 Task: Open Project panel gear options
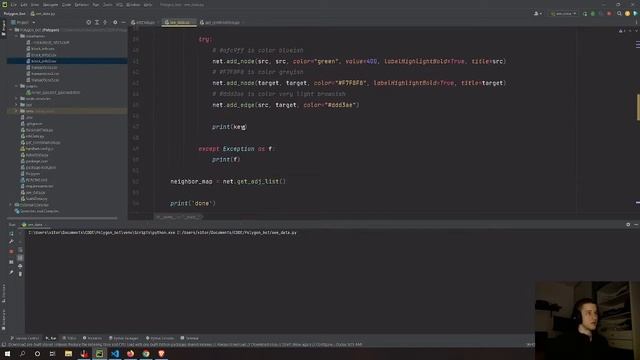[x=115, y=22]
